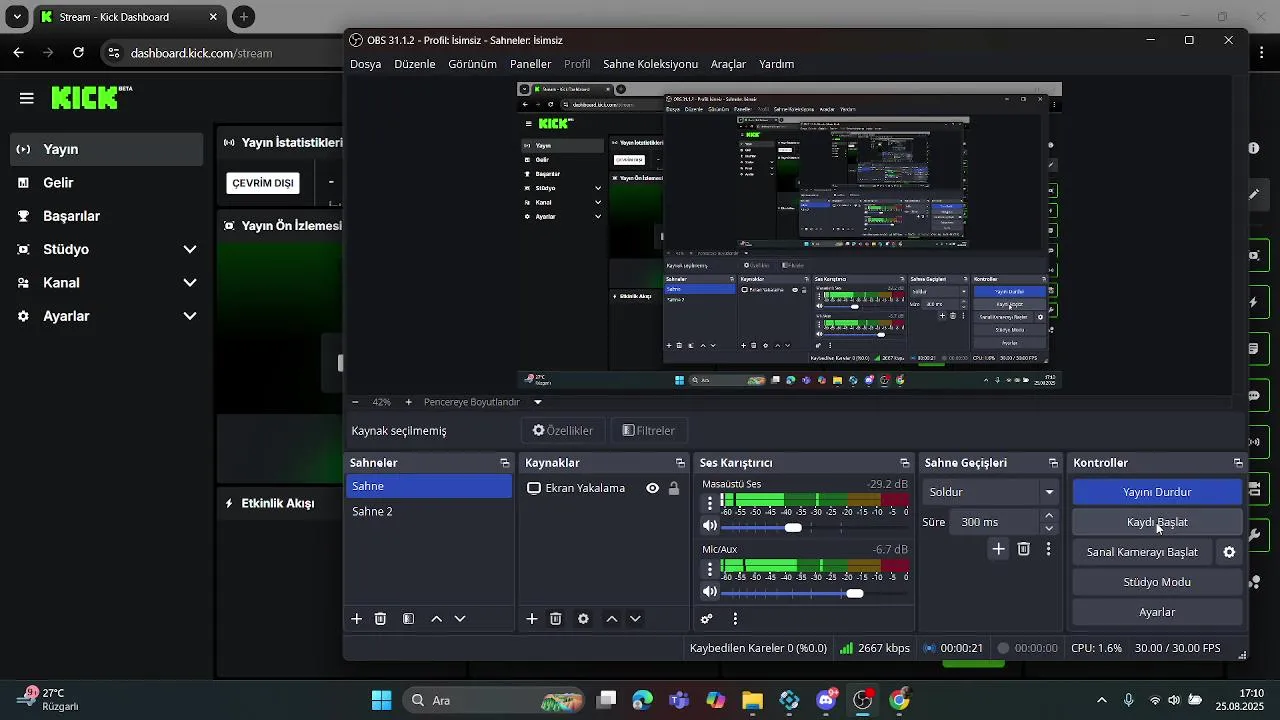Open Kick sidebar hamburger menu
Viewport: 1280px width, 720px height.
[27, 98]
